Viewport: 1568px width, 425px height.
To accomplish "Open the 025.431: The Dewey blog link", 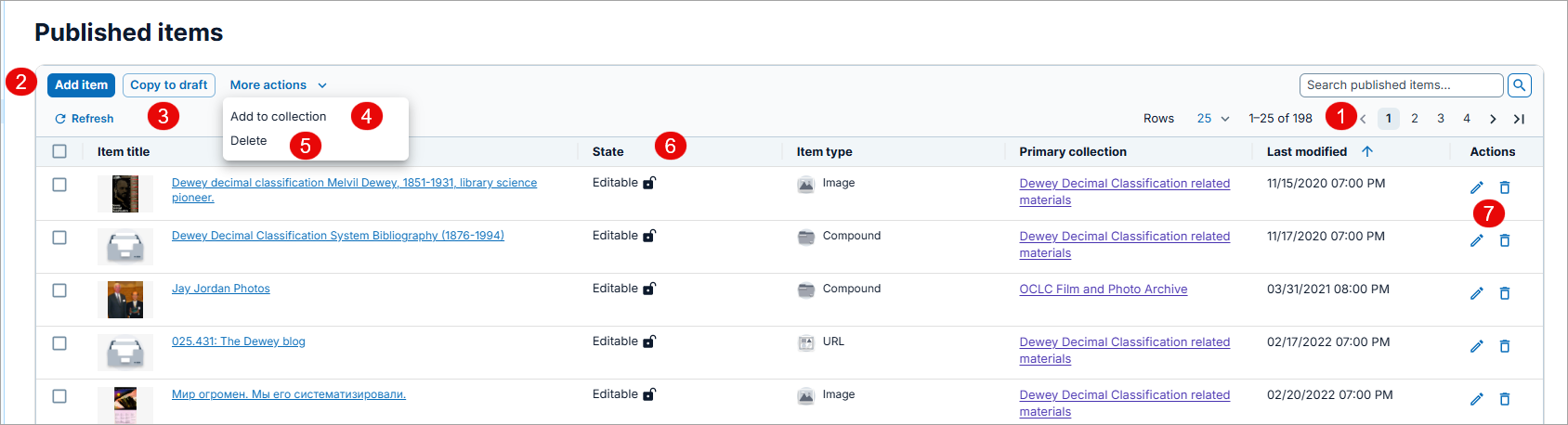I will (239, 341).
